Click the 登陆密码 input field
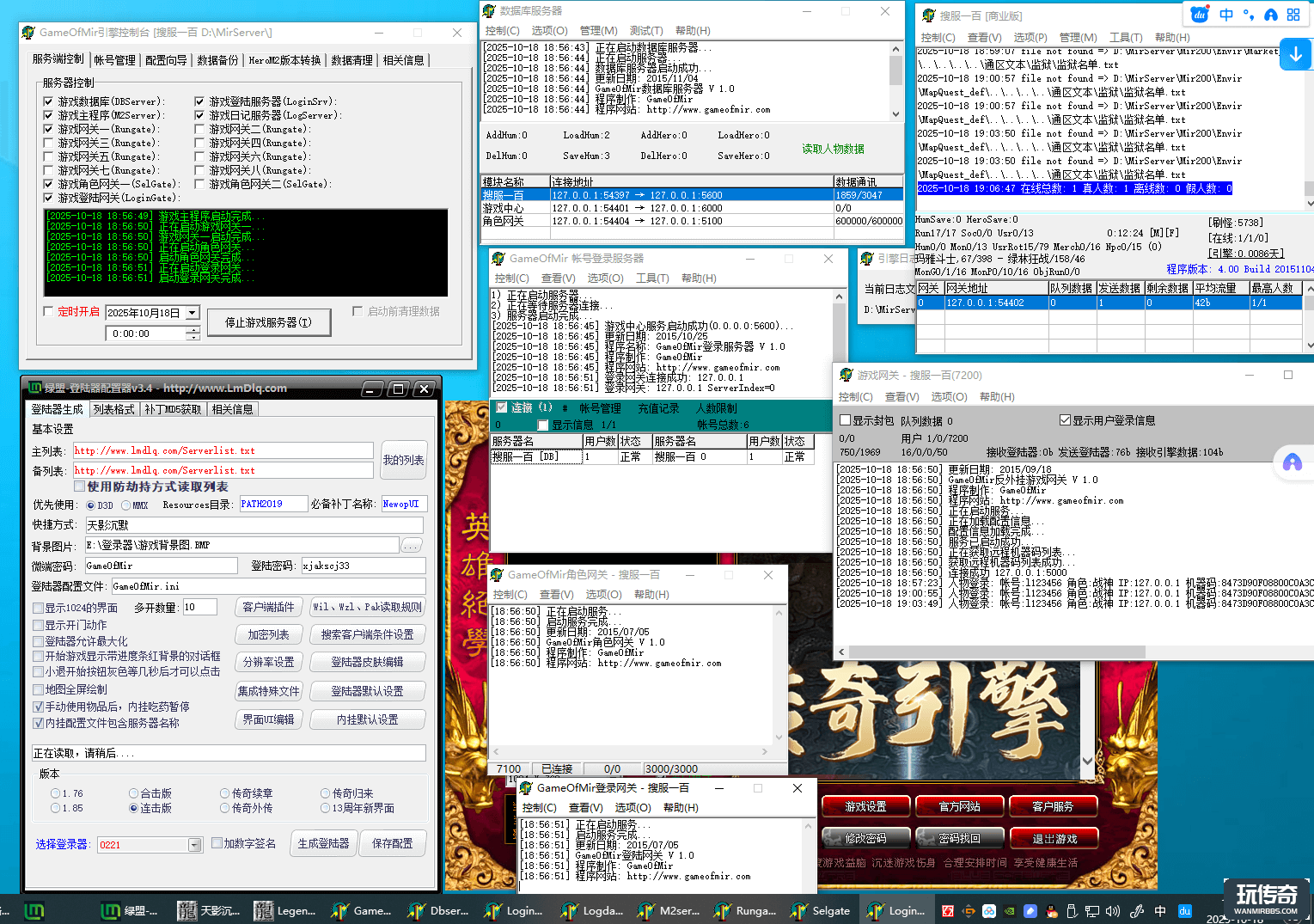The width and height of the screenshot is (1314, 924). [x=364, y=566]
